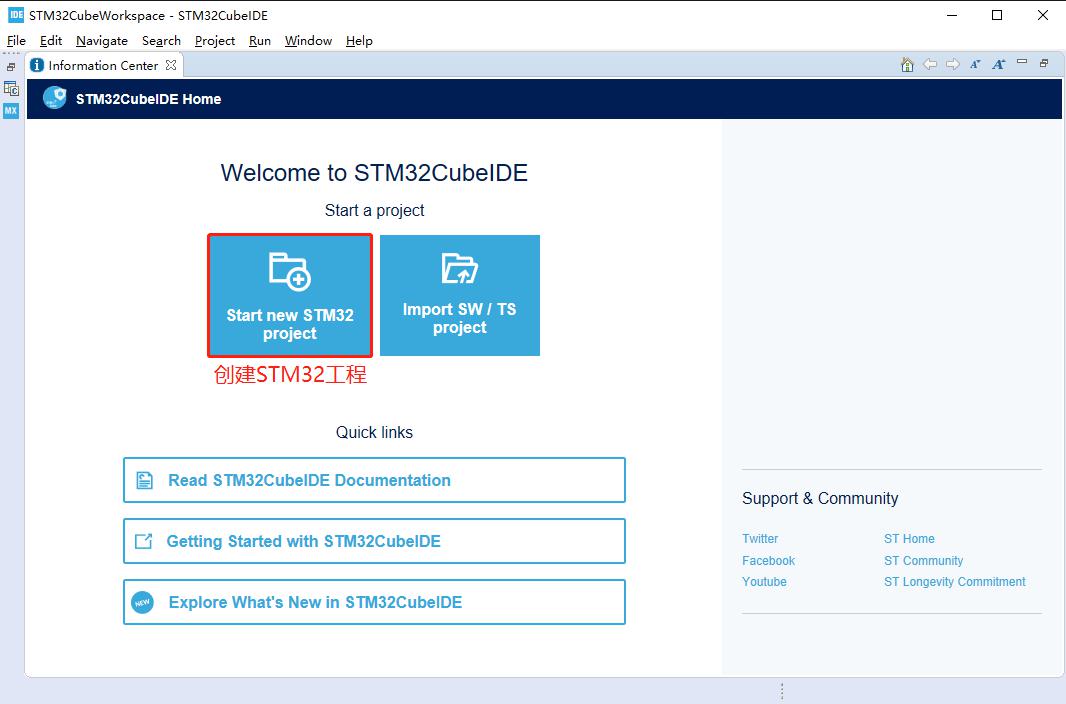Go back using the left arrow icon
1066x704 pixels.
click(929, 65)
